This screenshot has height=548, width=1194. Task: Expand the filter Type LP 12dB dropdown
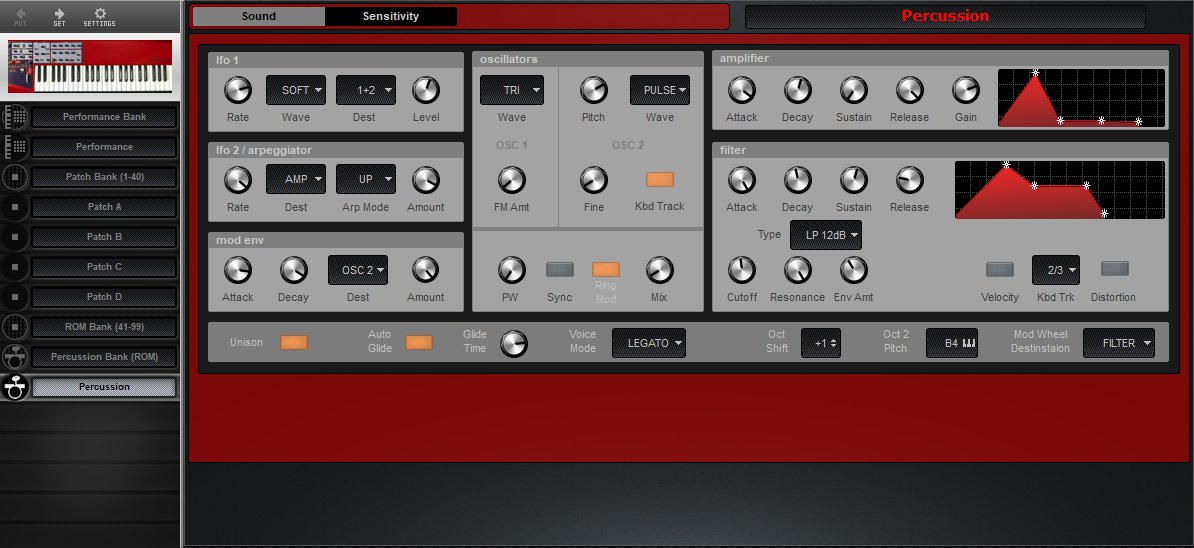[825, 235]
